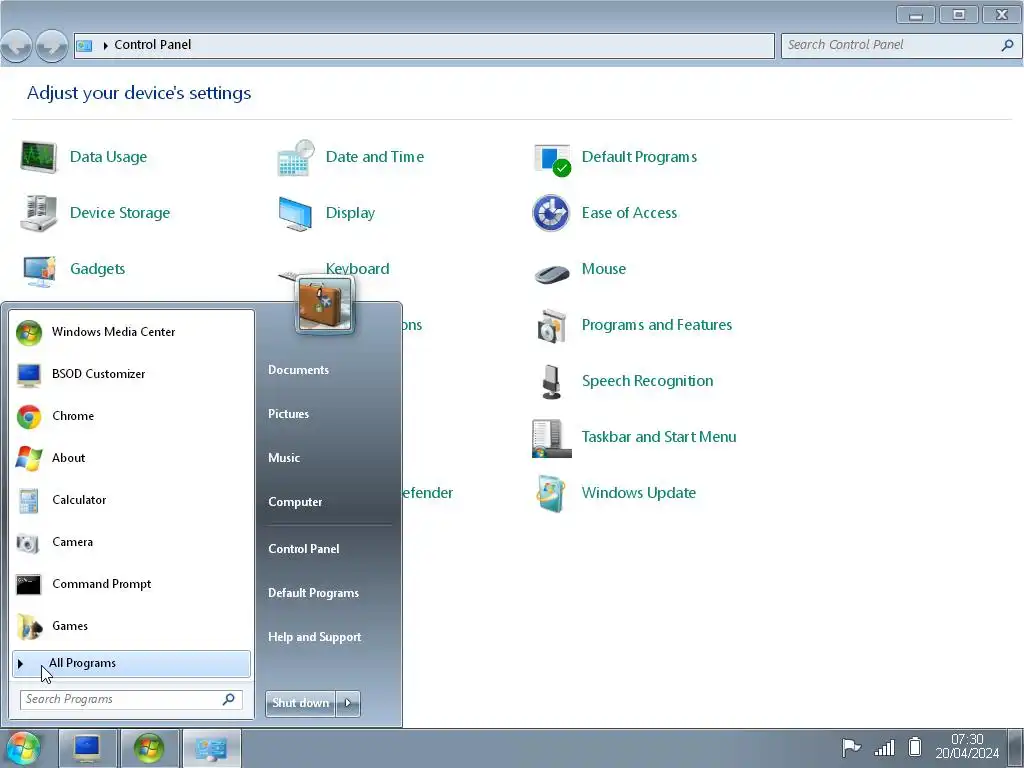The height and width of the screenshot is (768, 1024).
Task: Click the Ease of Access link text
Action: point(630,213)
